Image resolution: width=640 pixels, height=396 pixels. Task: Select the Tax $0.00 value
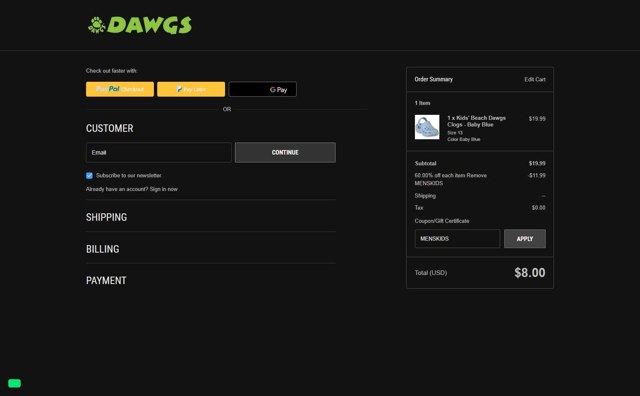pos(538,207)
